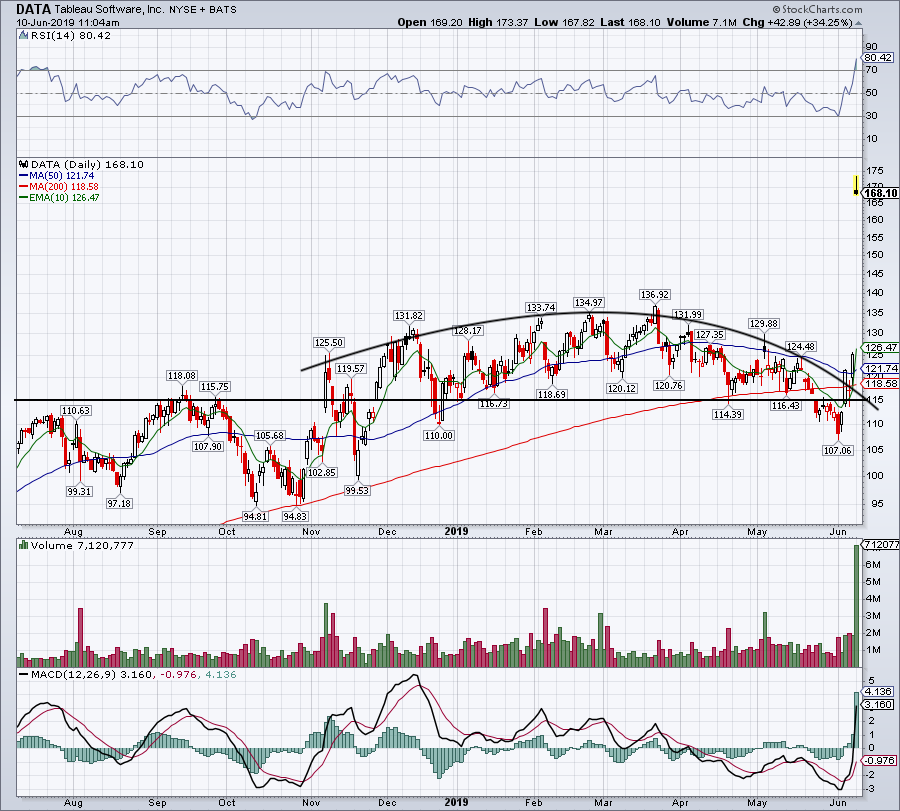Click the 97.18 low price annotation
This screenshot has width=900, height=811.
click(x=119, y=503)
